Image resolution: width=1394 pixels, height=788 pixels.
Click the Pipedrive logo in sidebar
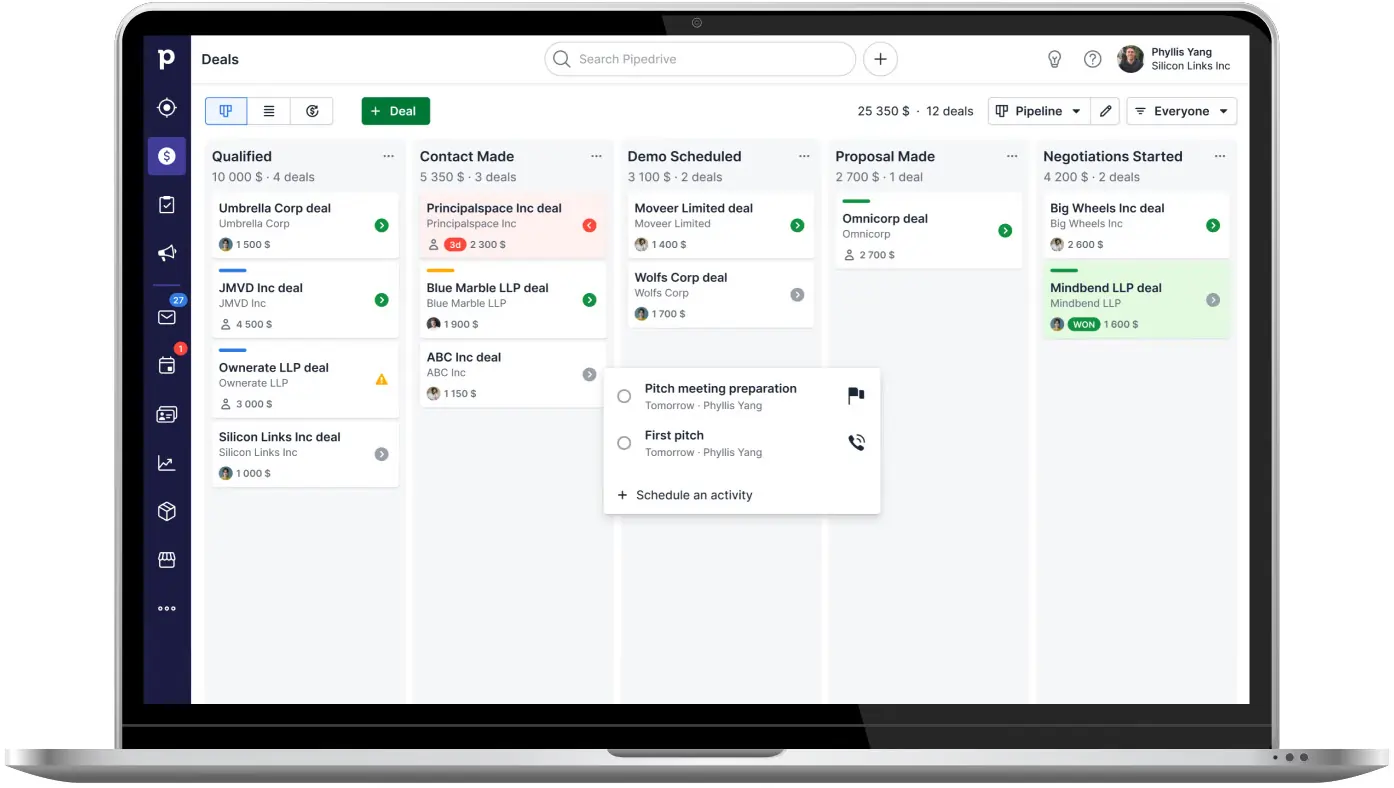click(167, 59)
